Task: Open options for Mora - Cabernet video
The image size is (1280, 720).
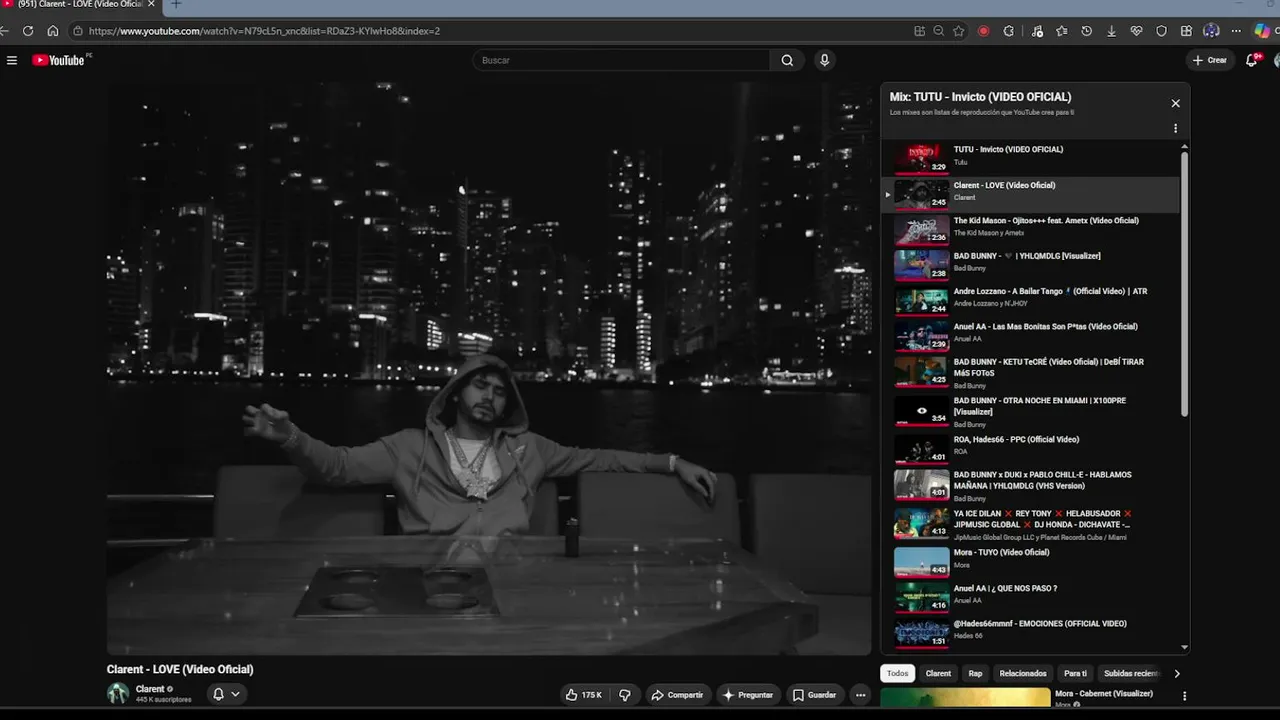Action: pos(1184,696)
